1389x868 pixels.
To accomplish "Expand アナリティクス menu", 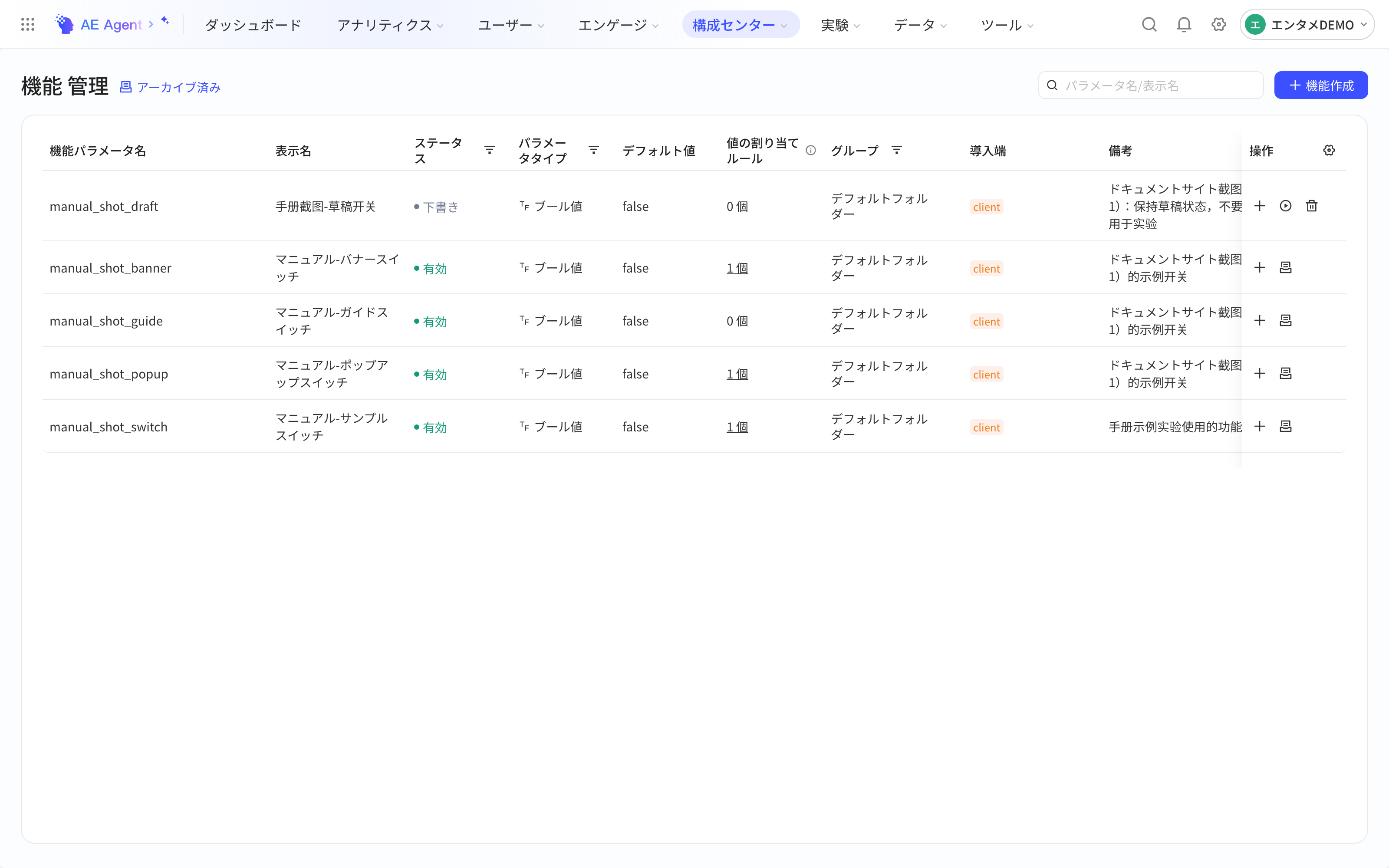I will [x=390, y=25].
